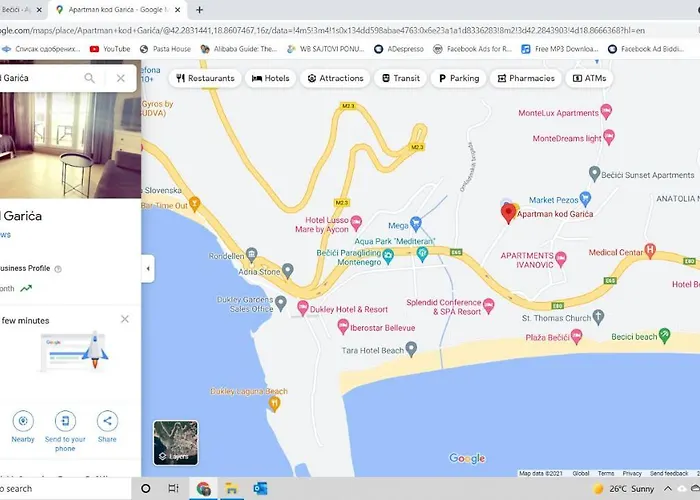Open a new browser tab
Viewport: 700px width, 500px height.
200,10
